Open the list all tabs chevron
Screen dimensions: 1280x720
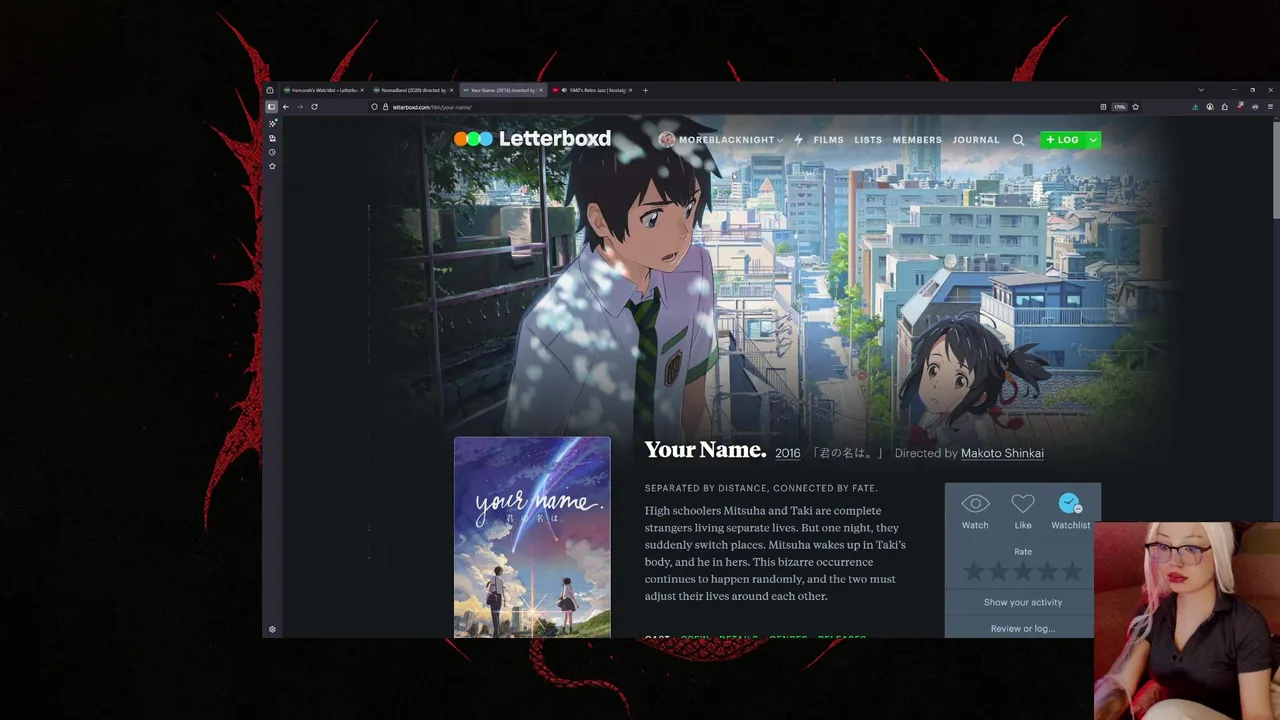[1201, 90]
